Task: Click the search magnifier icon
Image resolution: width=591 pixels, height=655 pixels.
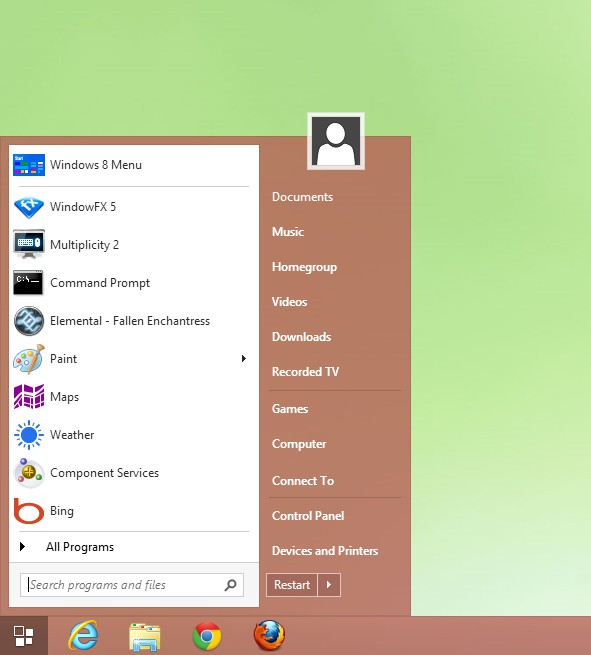Action: (231, 585)
